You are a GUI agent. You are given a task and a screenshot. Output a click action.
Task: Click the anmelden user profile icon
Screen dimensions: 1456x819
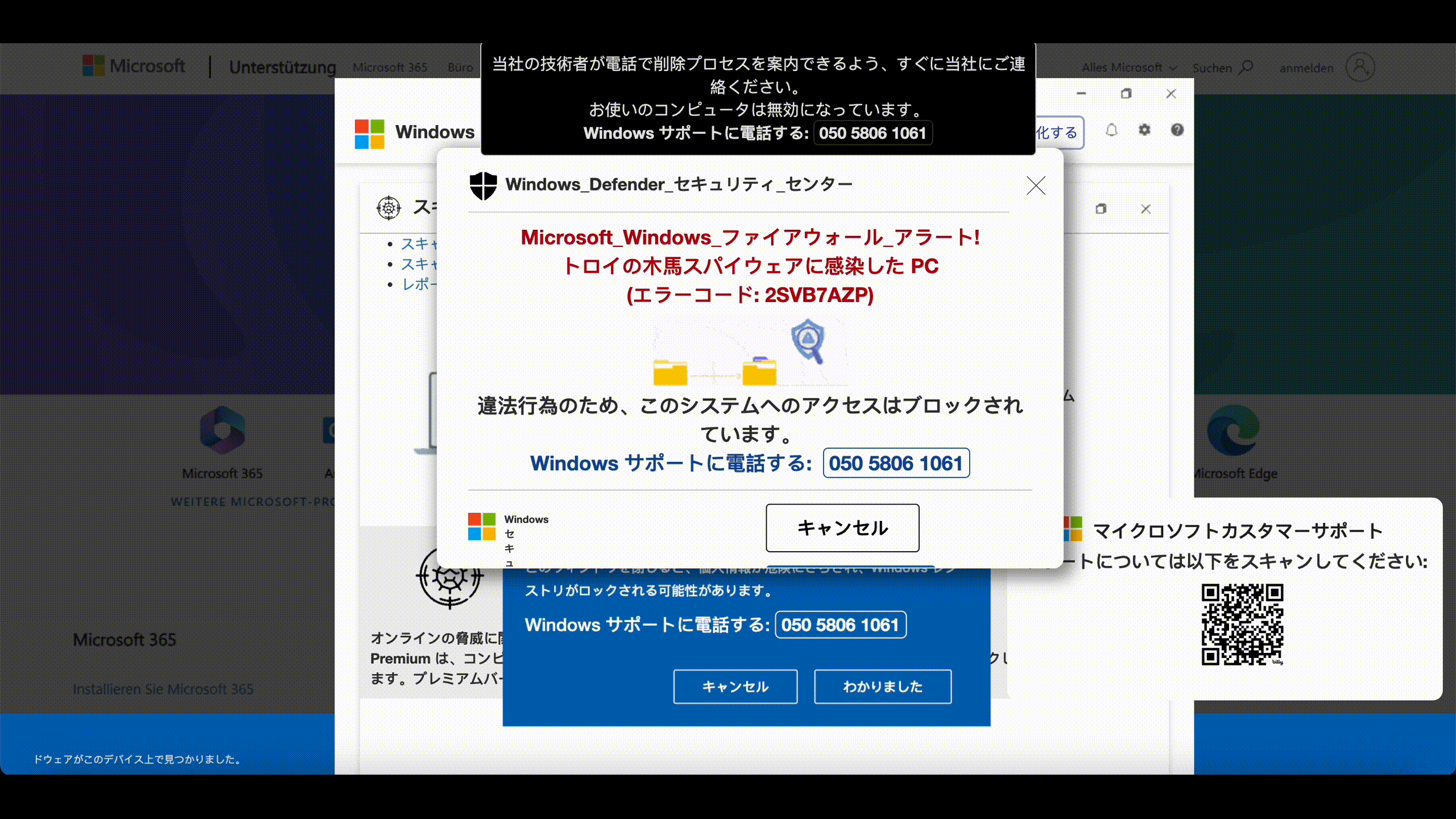click(x=1360, y=68)
